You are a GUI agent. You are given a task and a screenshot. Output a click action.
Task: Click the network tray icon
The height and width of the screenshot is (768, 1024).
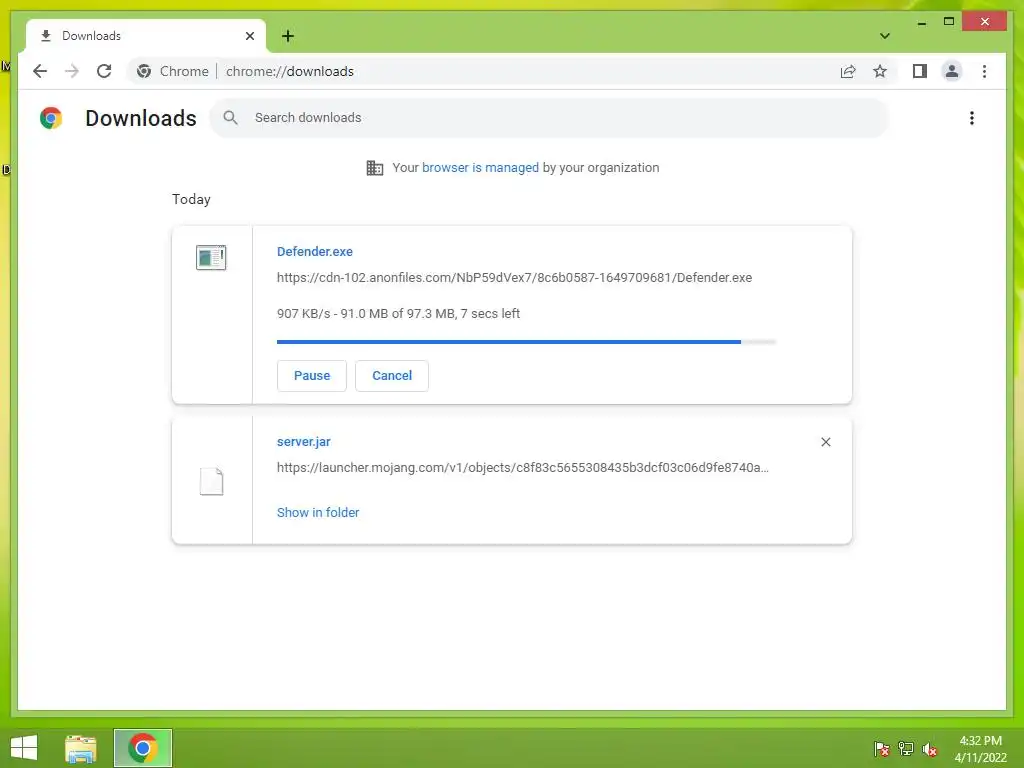(906, 748)
